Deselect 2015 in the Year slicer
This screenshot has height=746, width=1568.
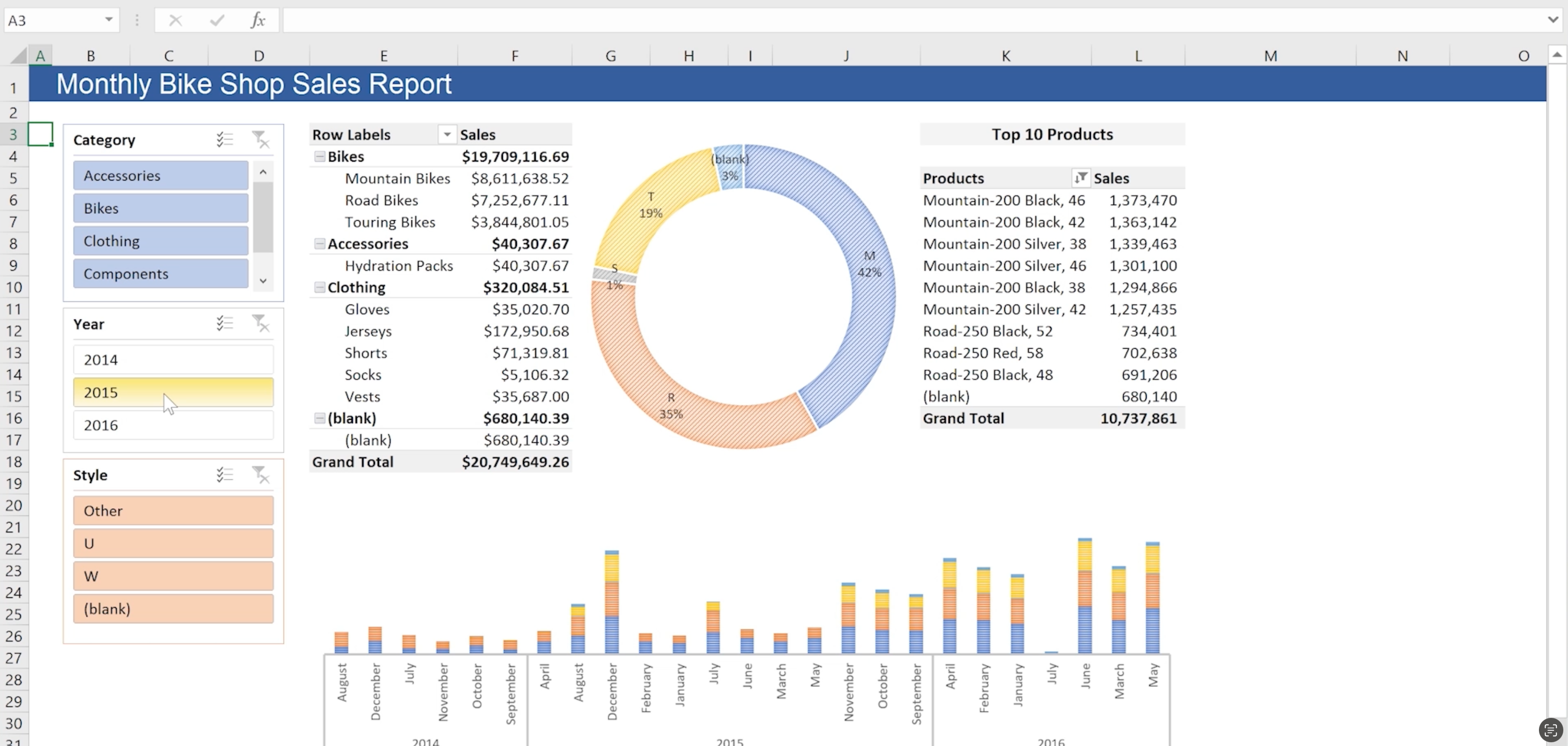(173, 392)
